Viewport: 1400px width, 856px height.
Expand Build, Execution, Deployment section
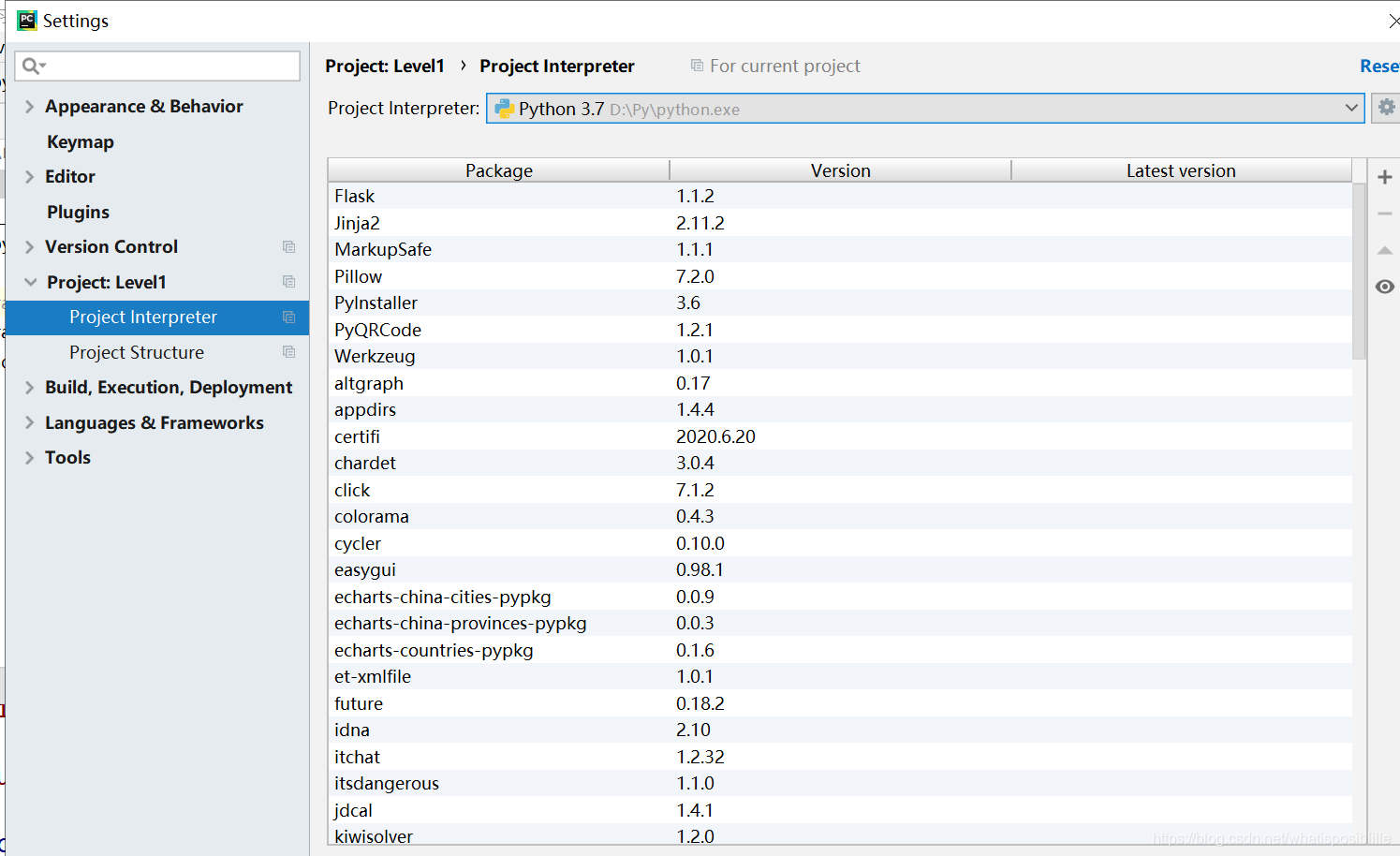[x=29, y=387]
